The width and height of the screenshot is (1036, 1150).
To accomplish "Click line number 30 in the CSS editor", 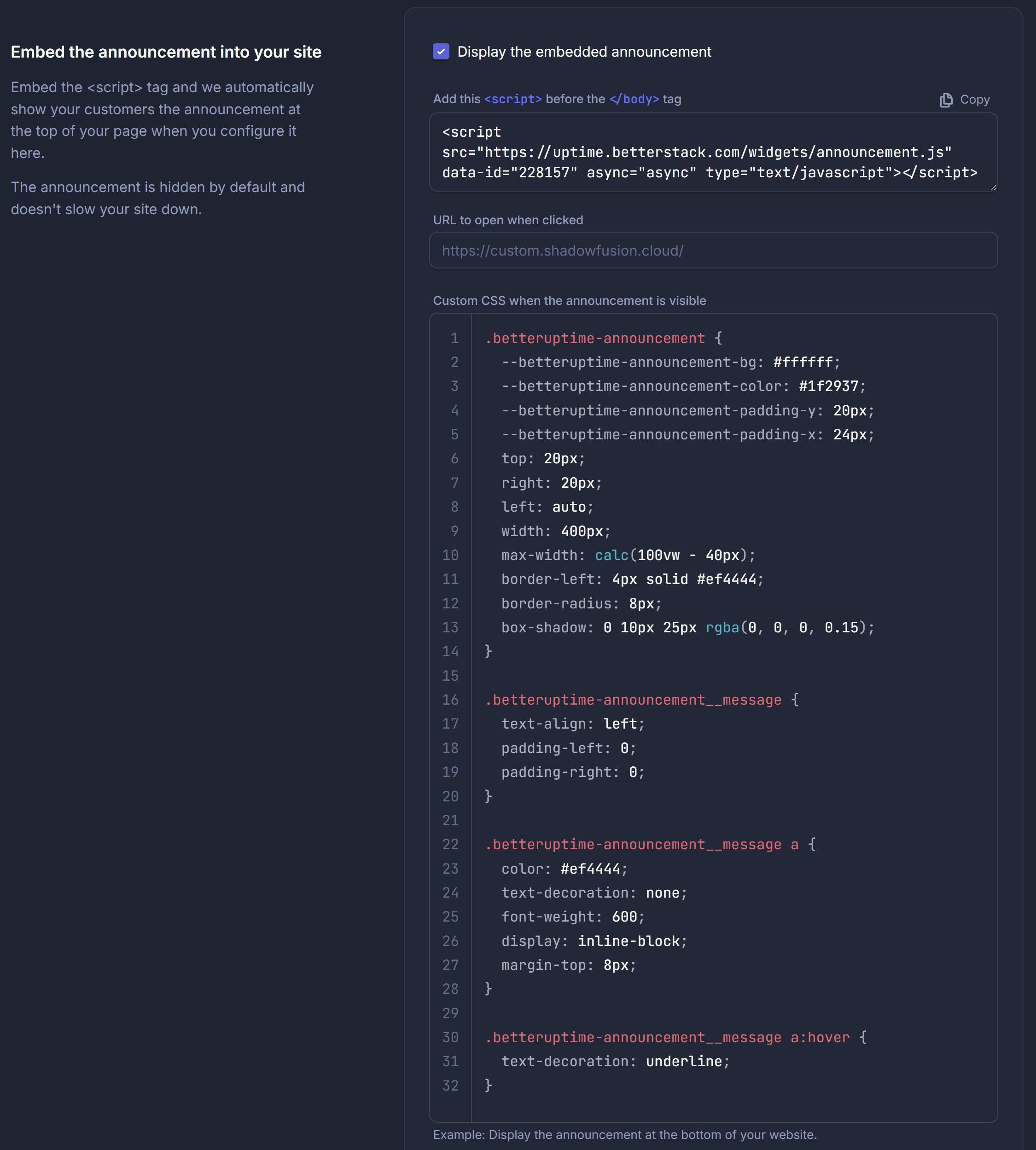I will pos(450,1037).
